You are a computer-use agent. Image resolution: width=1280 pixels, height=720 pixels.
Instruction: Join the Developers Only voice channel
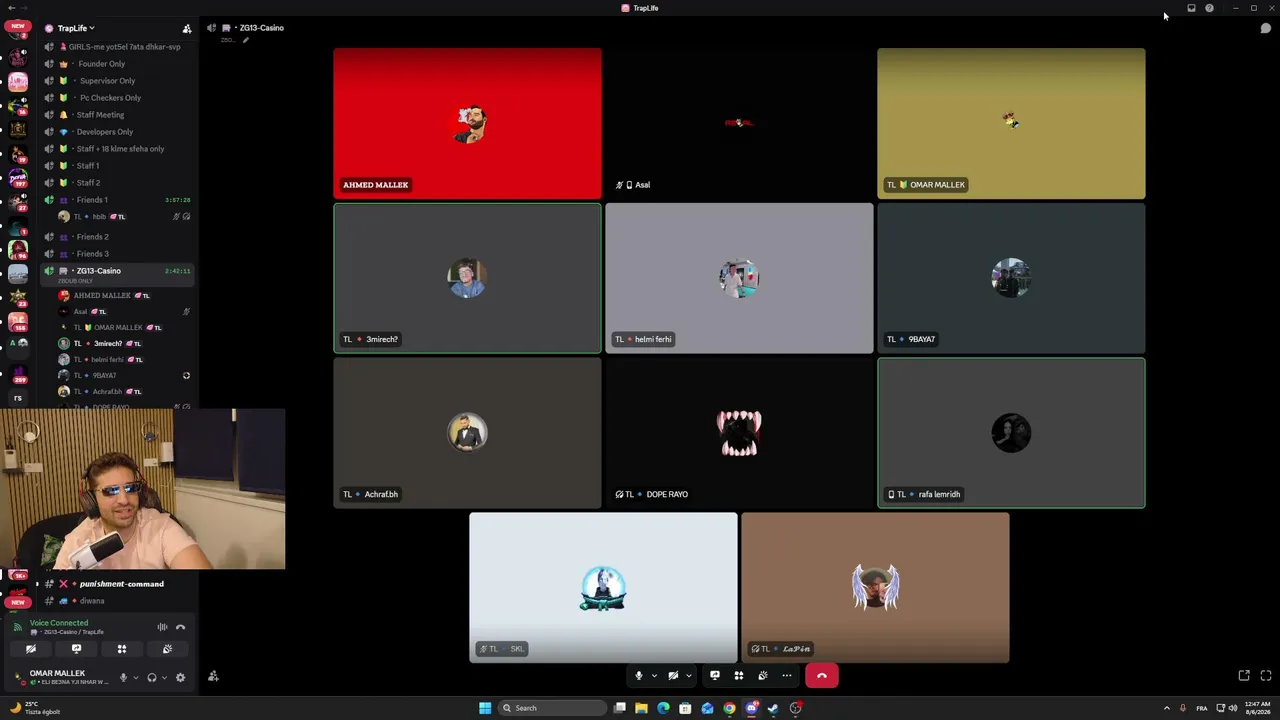click(x=104, y=132)
